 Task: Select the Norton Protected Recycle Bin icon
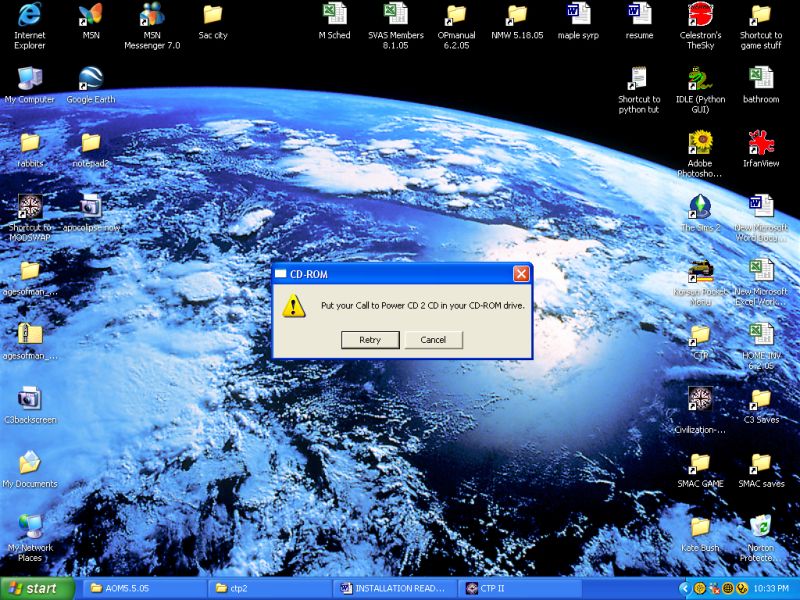761,538
